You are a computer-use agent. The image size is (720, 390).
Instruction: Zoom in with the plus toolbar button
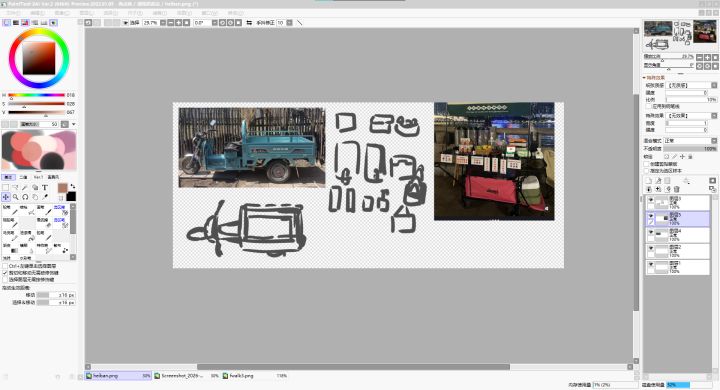(x=179, y=23)
